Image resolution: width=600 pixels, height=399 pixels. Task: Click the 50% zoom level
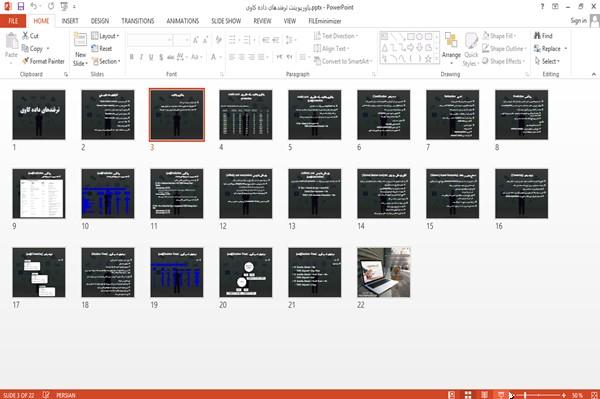[x=577, y=395]
